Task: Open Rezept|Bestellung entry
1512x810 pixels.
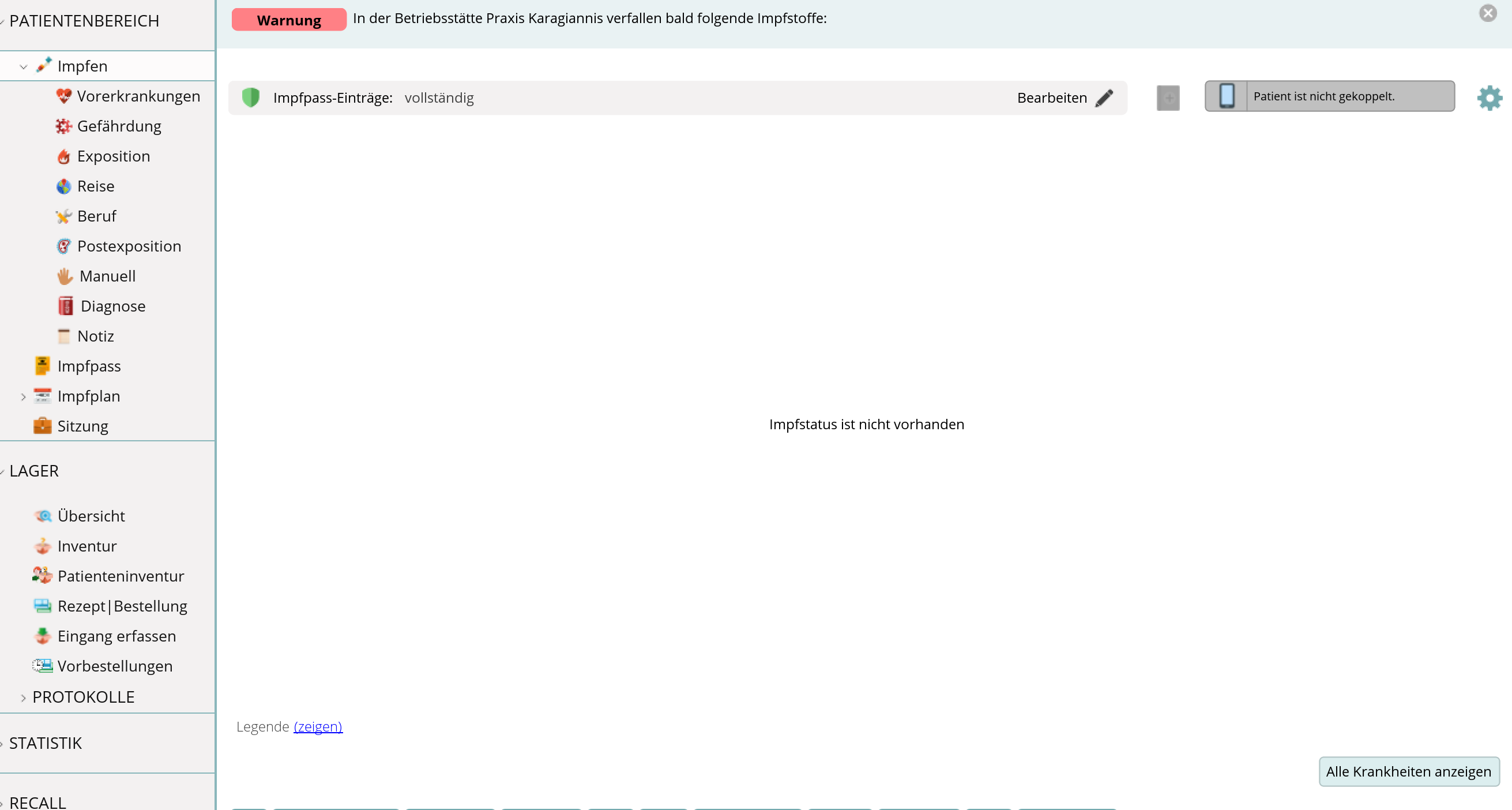Action: tap(122, 606)
